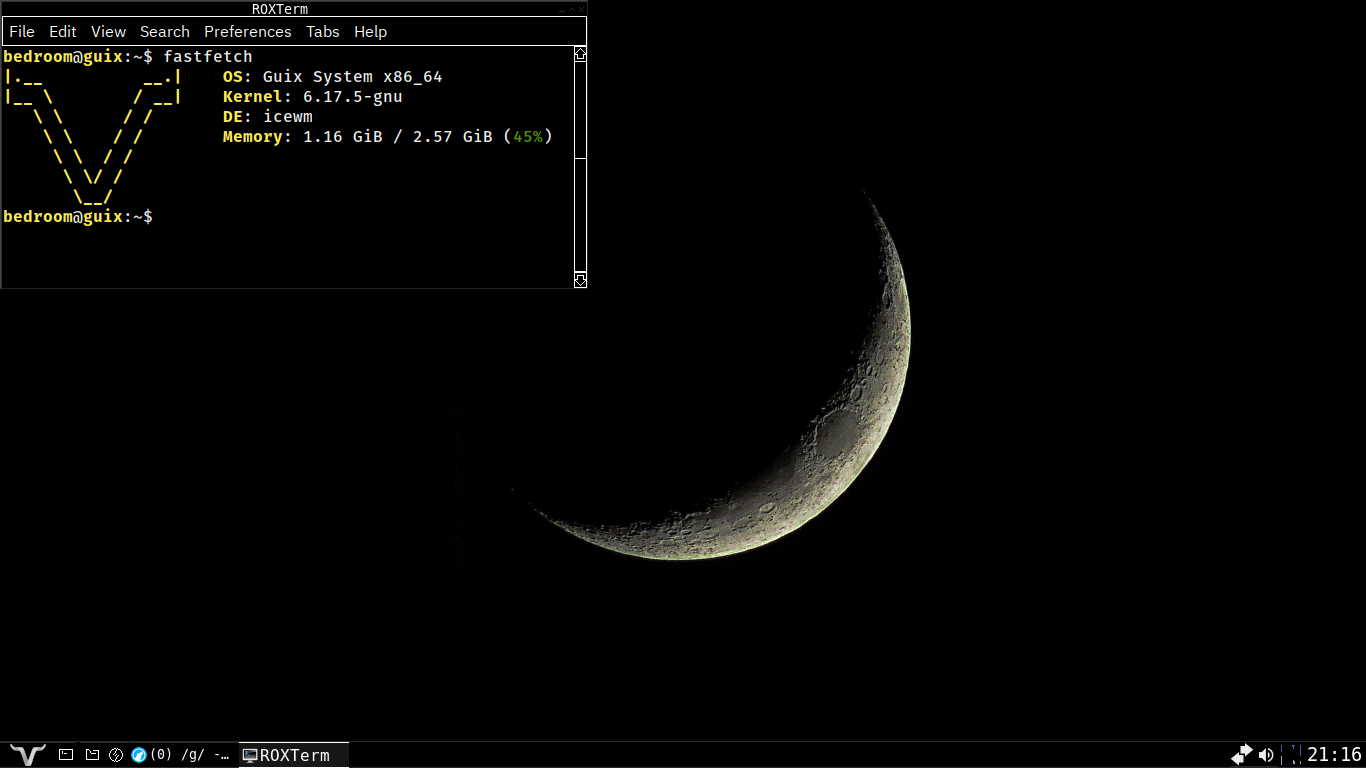Click the blue browser icon in taskbar
The width and height of the screenshot is (1366, 768).
click(x=139, y=755)
